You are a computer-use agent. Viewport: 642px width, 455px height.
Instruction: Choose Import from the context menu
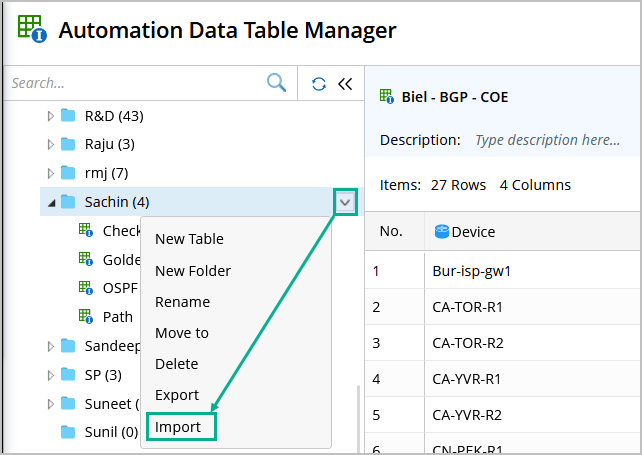point(178,427)
